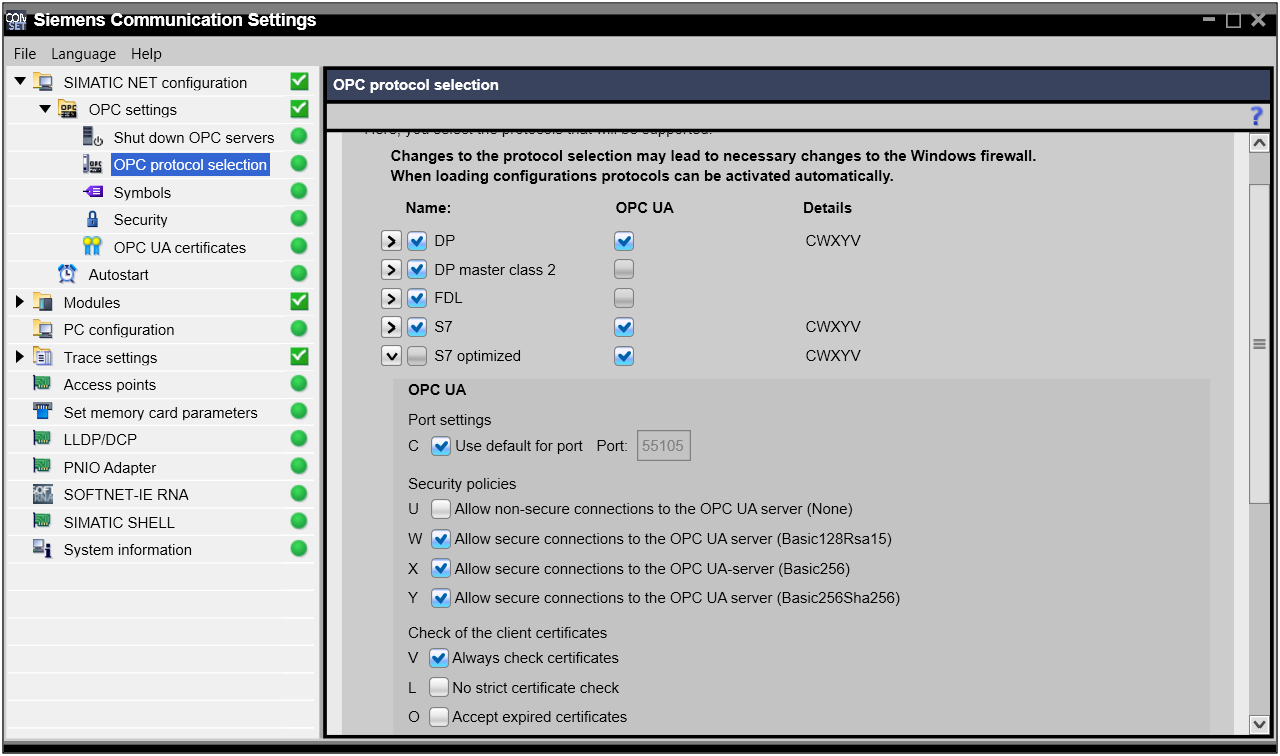
Task: Enable No strict certificate check
Action: (438, 688)
